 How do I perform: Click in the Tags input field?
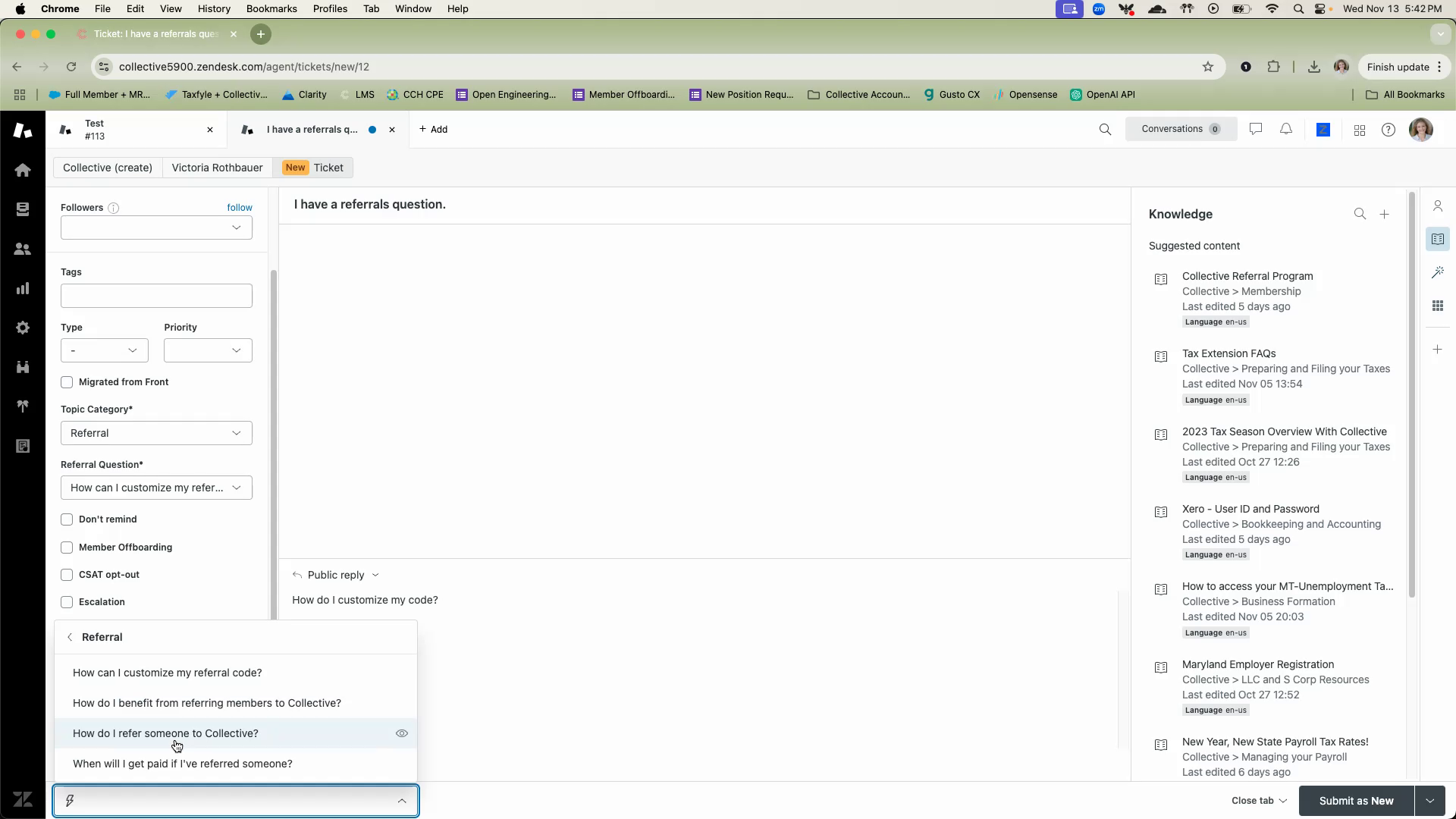[156, 296]
